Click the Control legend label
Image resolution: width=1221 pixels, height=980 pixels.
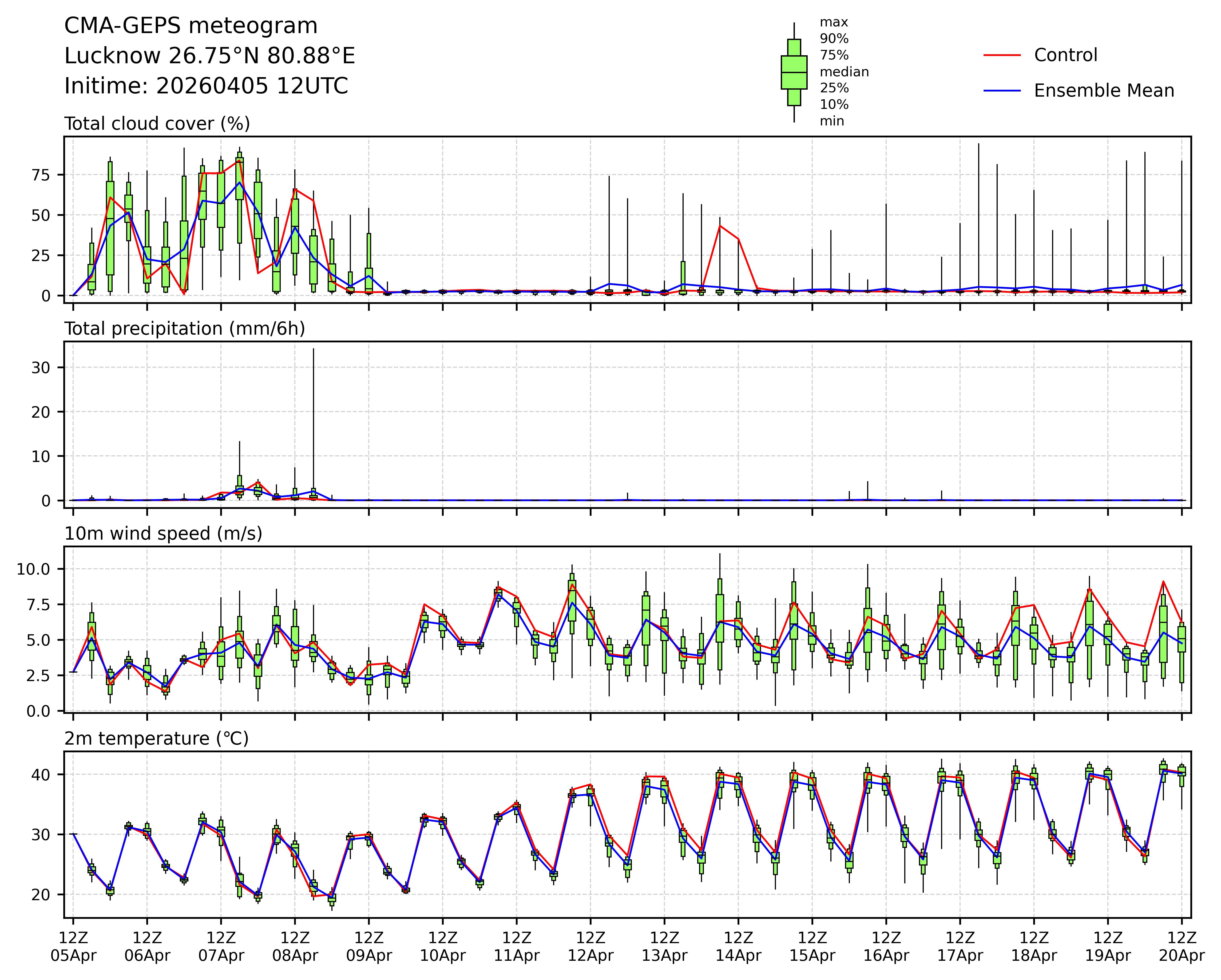(1065, 55)
